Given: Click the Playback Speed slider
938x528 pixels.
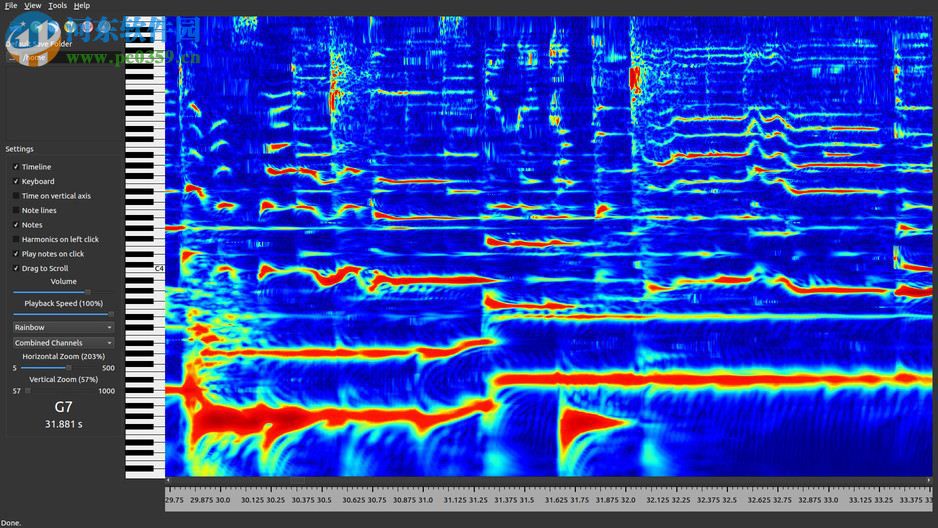Looking at the screenshot, I should tap(63, 313).
